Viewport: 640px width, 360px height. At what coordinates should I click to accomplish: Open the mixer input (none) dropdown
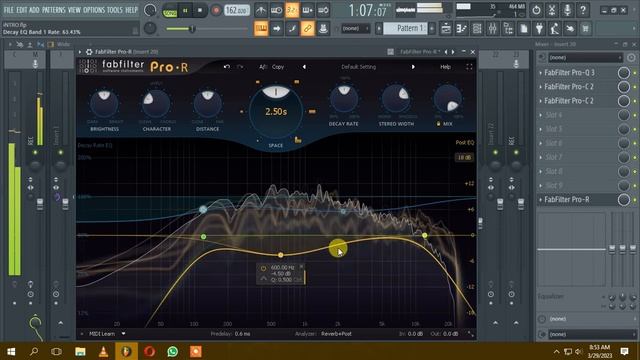tap(585, 58)
